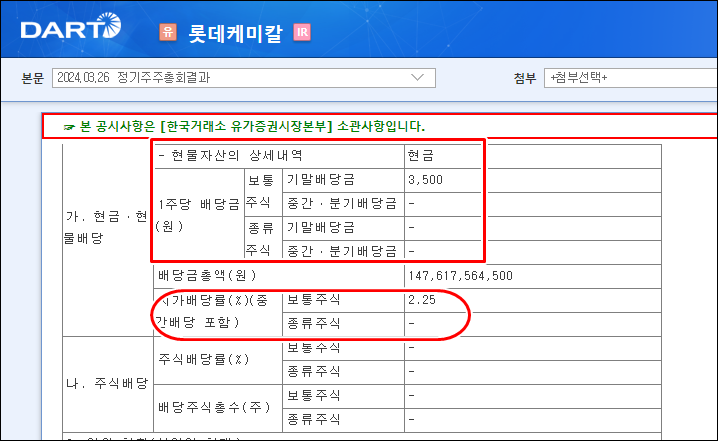Click the DART logo
718x441 pixels.
tap(71, 27)
